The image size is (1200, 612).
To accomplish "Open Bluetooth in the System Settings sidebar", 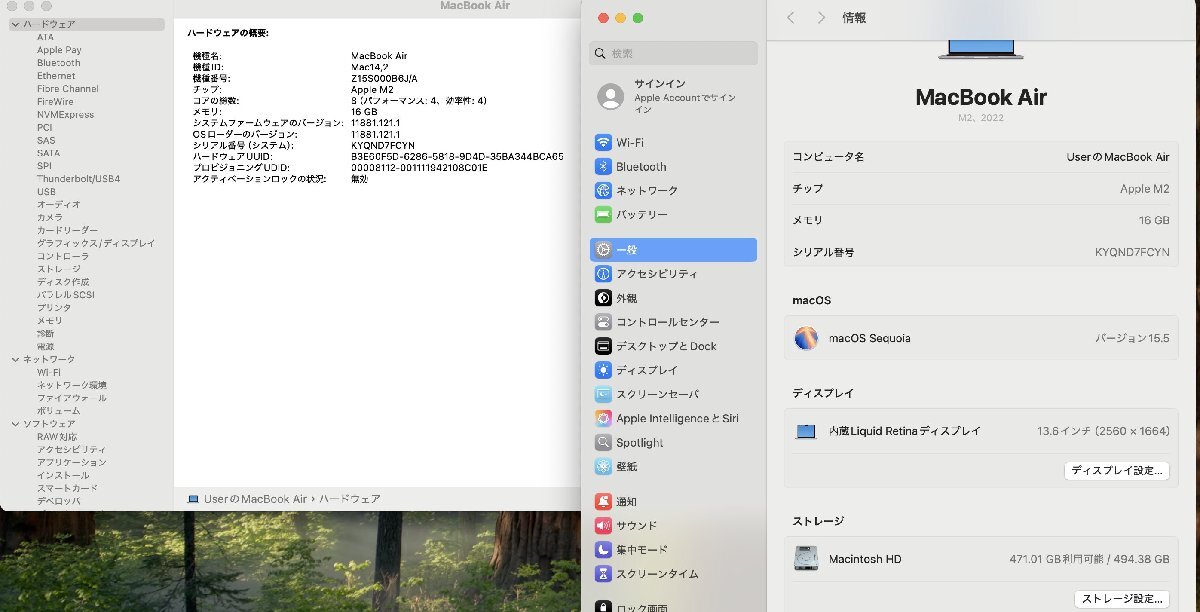I will click(673, 167).
